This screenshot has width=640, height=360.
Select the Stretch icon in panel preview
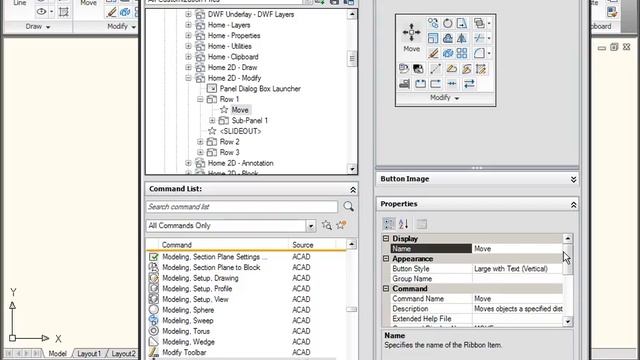[x=462, y=23]
